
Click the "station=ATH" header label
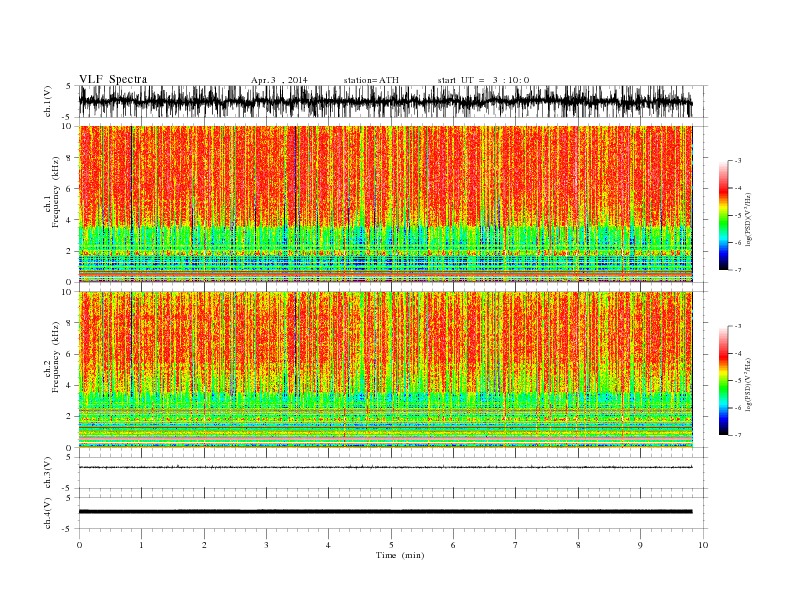tap(371, 80)
